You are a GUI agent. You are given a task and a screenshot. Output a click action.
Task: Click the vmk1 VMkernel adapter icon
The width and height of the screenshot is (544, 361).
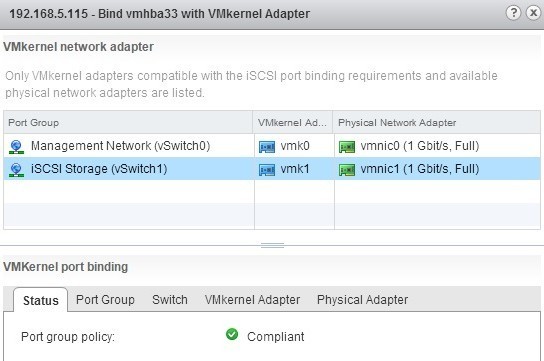(x=267, y=170)
